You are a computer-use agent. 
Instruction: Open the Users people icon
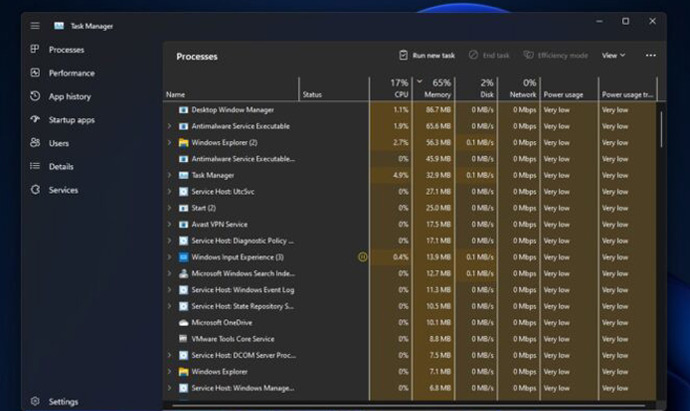click(35, 143)
